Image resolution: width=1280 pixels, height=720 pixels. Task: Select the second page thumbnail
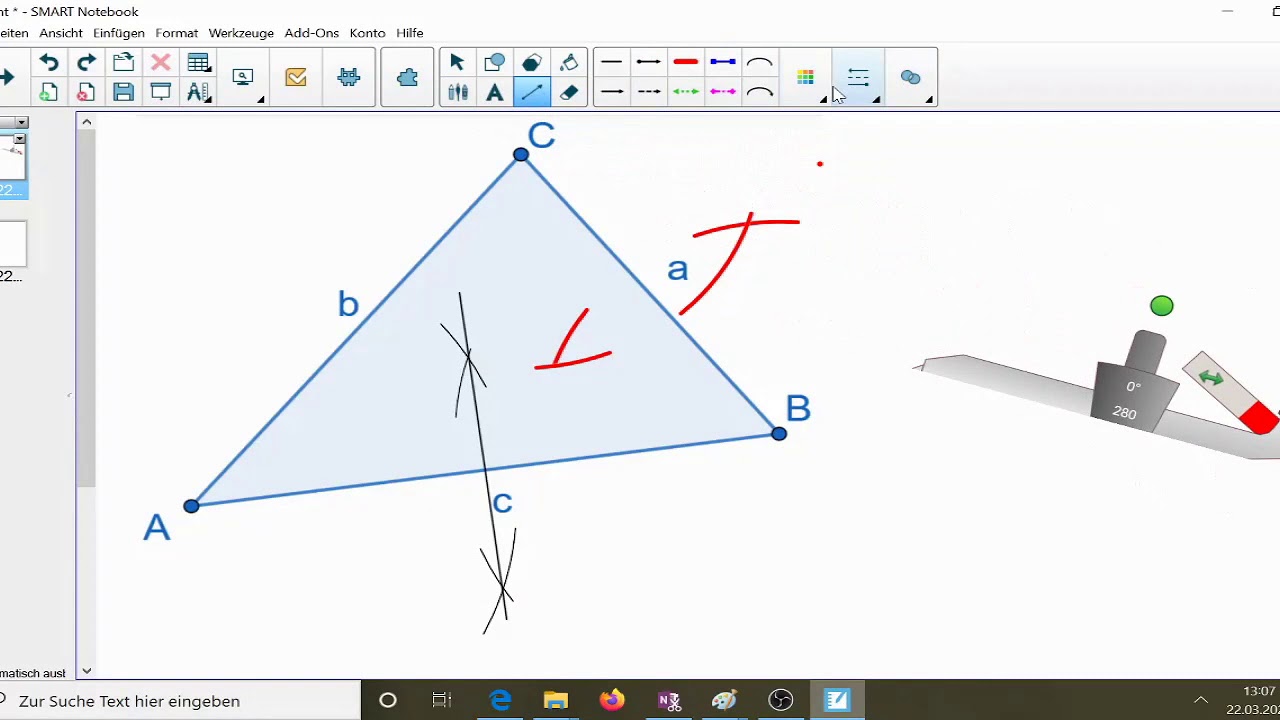[x=12, y=245]
